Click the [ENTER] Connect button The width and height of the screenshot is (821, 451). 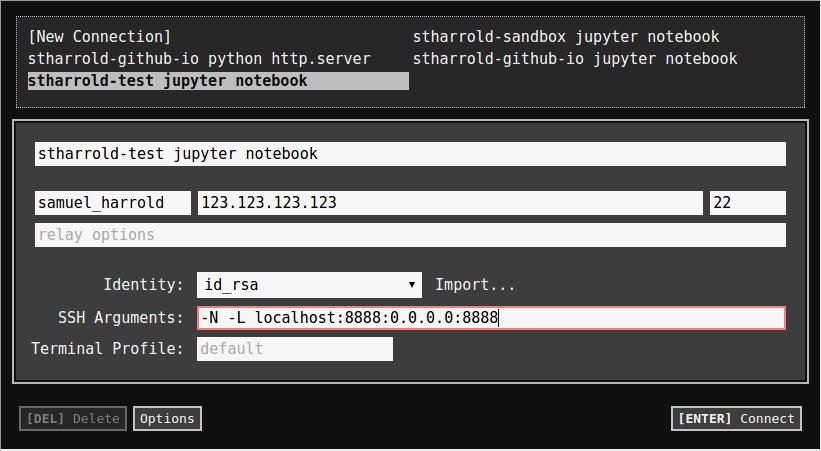736,419
